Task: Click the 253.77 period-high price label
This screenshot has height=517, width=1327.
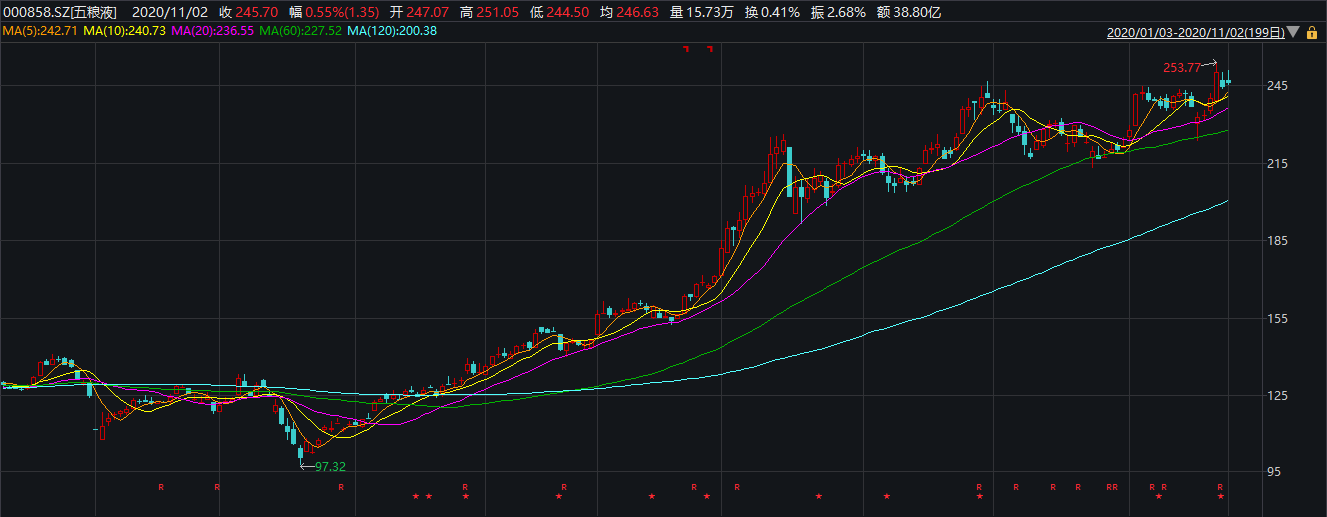Action: (1181, 67)
